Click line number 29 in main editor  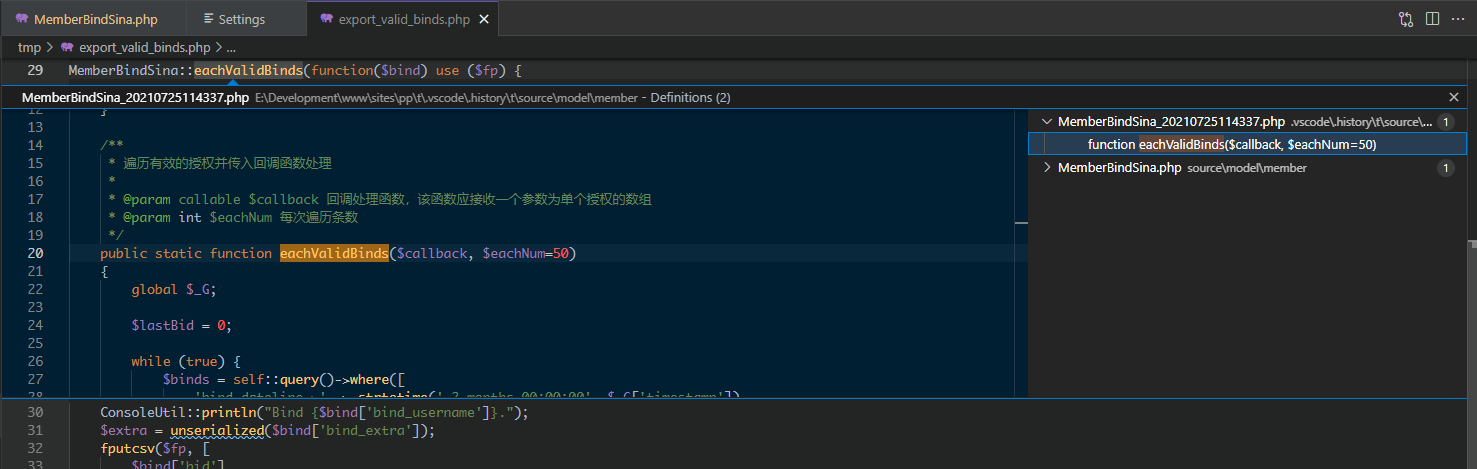point(35,71)
